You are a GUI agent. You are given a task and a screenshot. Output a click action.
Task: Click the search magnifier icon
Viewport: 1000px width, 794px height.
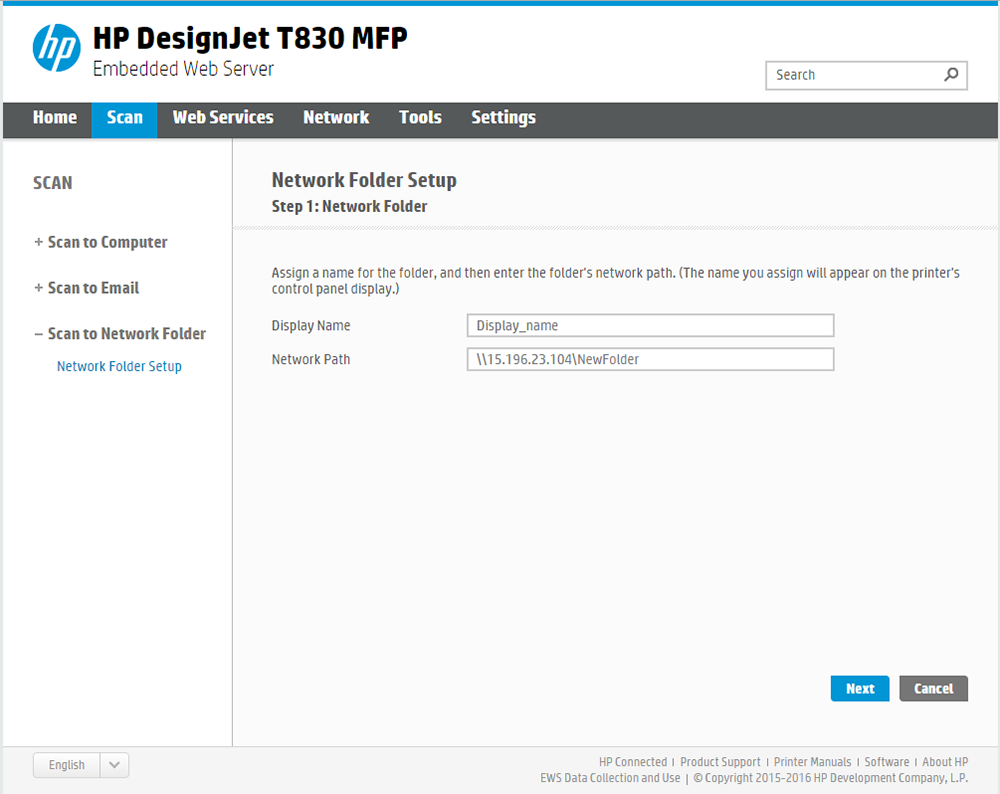[950, 75]
